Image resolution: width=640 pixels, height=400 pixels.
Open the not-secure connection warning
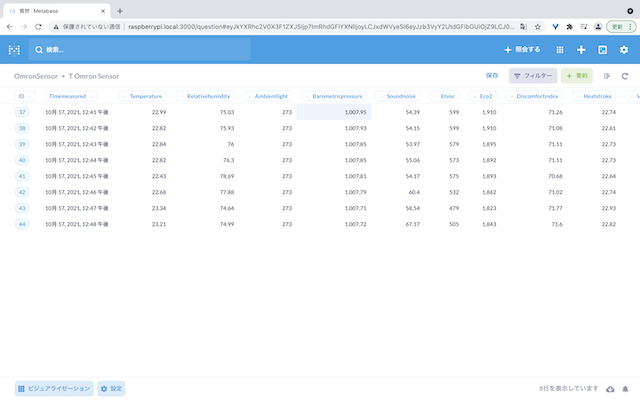pyautogui.click(x=87, y=27)
